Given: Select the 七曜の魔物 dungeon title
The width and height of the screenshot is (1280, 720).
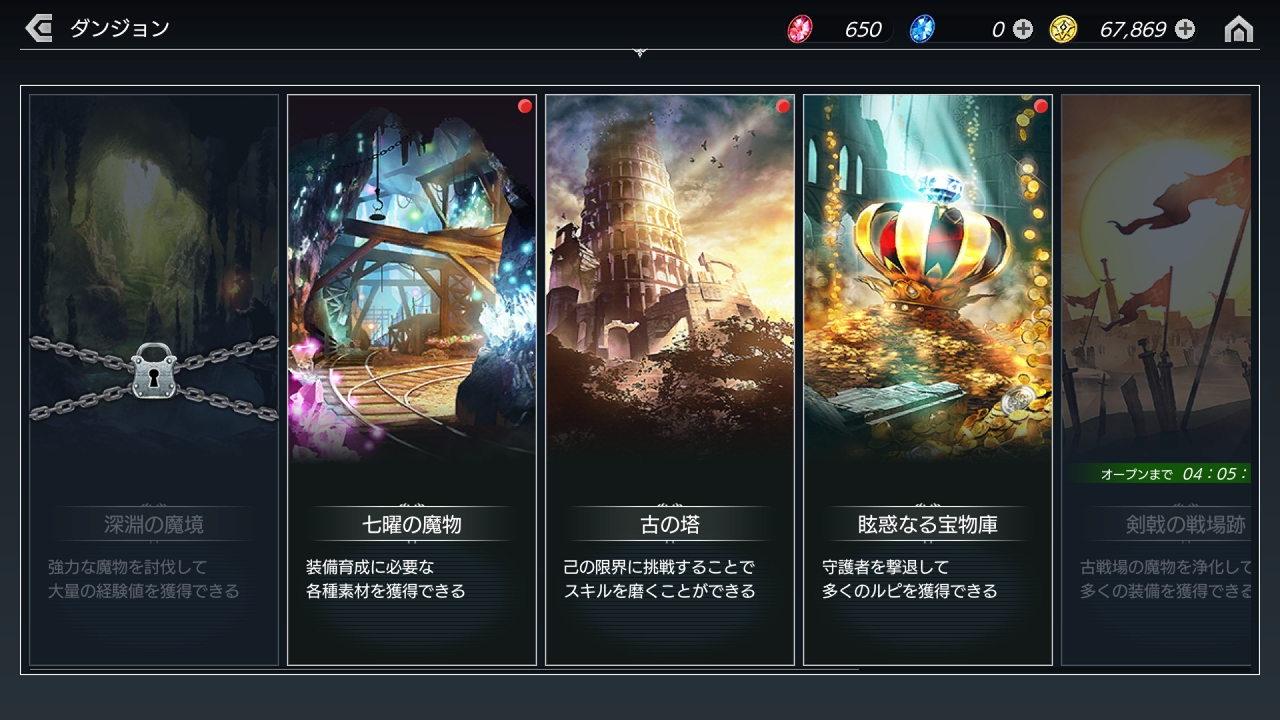Looking at the screenshot, I should (412, 524).
